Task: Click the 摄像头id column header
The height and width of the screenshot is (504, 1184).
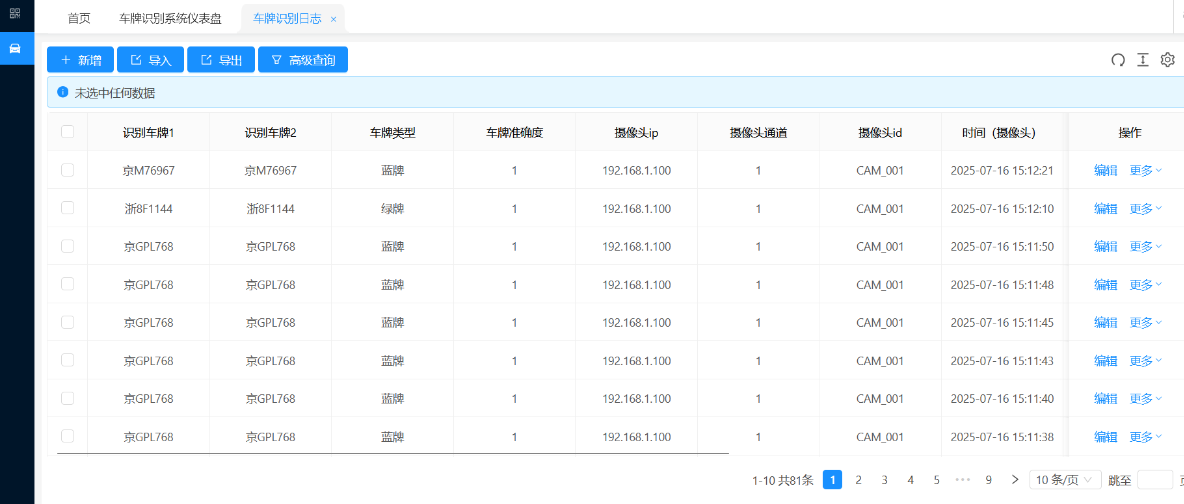Action: (880, 132)
